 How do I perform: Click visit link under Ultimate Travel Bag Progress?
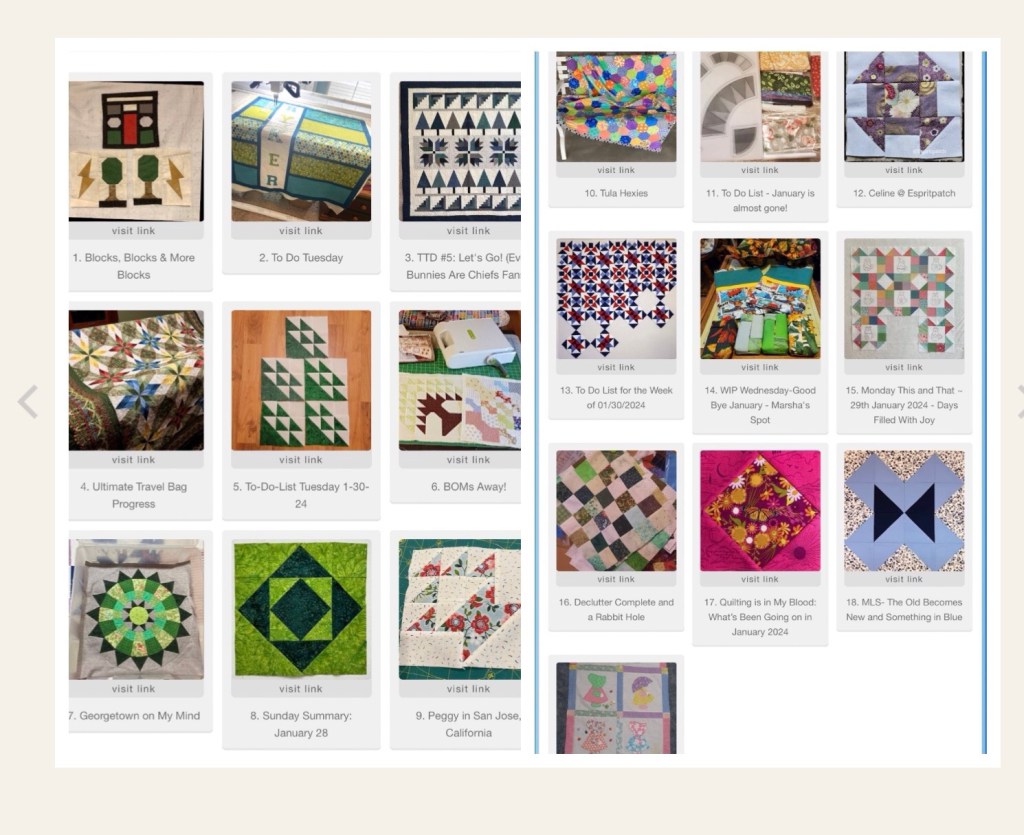coord(133,460)
